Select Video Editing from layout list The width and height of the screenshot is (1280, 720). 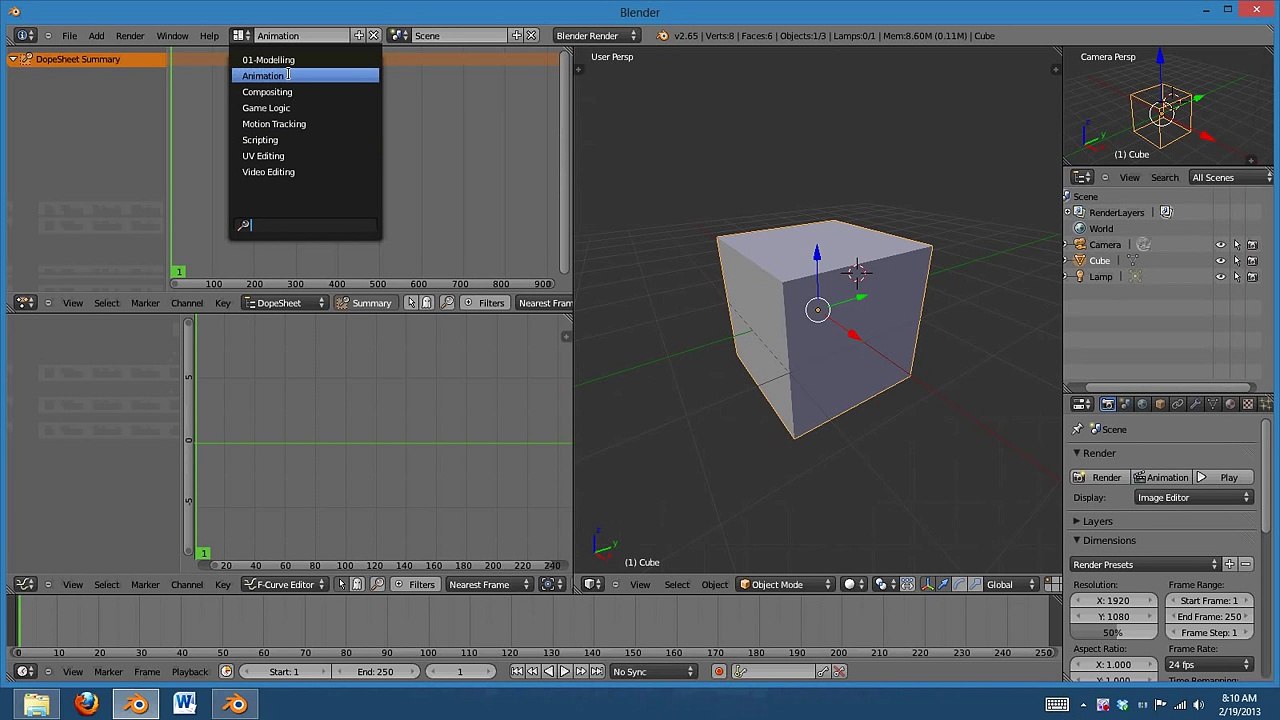point(305,172)
